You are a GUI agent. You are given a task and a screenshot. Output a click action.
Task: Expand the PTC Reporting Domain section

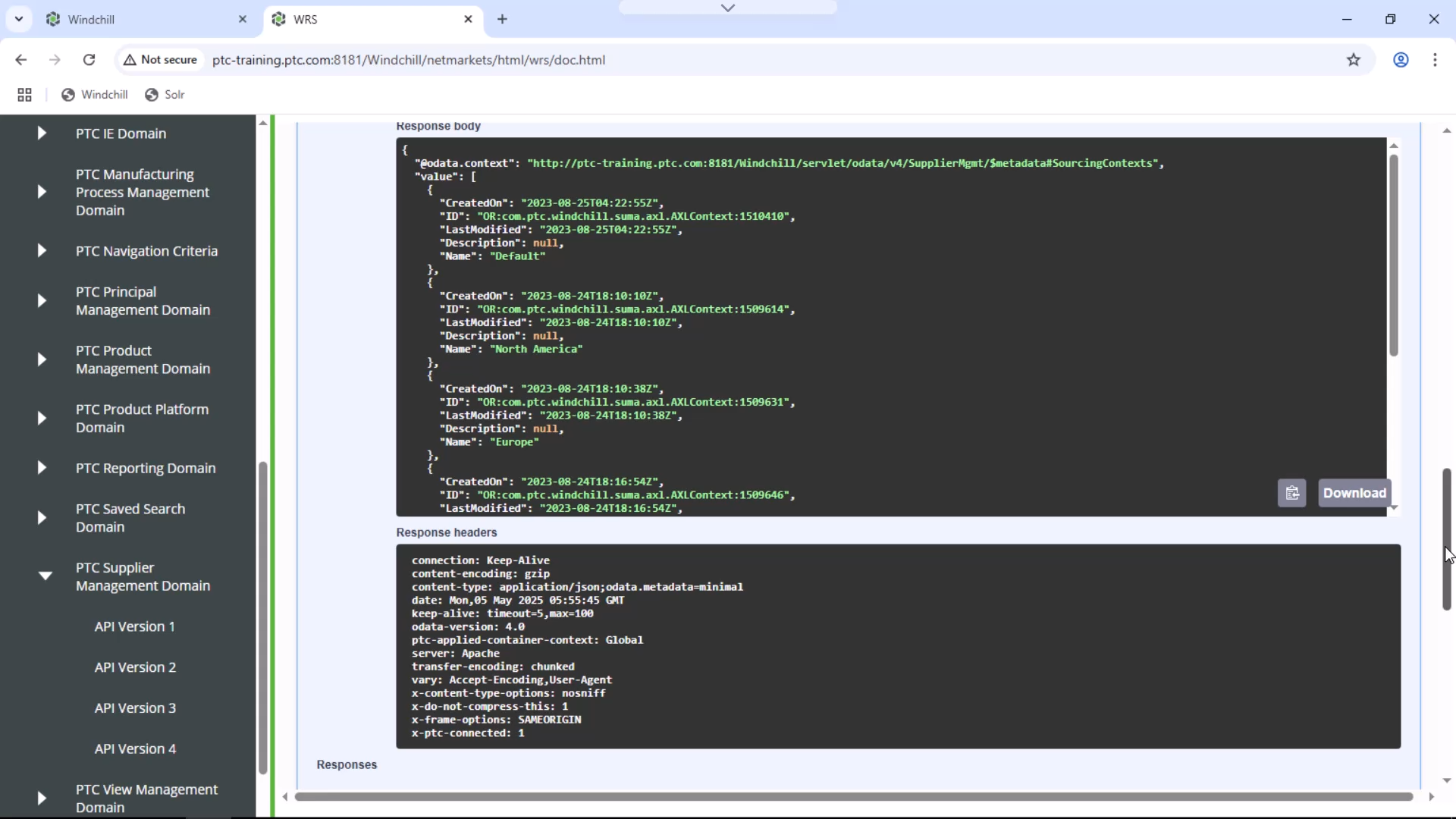click(42, 468)
